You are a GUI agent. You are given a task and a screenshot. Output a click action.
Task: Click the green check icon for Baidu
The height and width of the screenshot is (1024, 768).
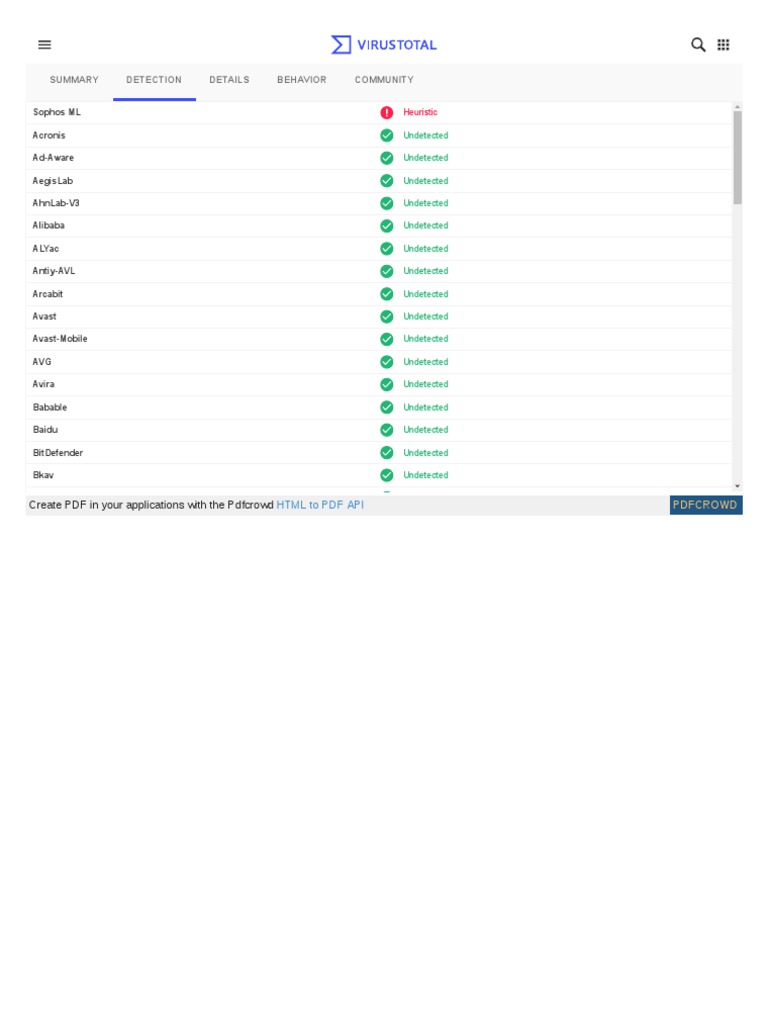click(387, 430)
